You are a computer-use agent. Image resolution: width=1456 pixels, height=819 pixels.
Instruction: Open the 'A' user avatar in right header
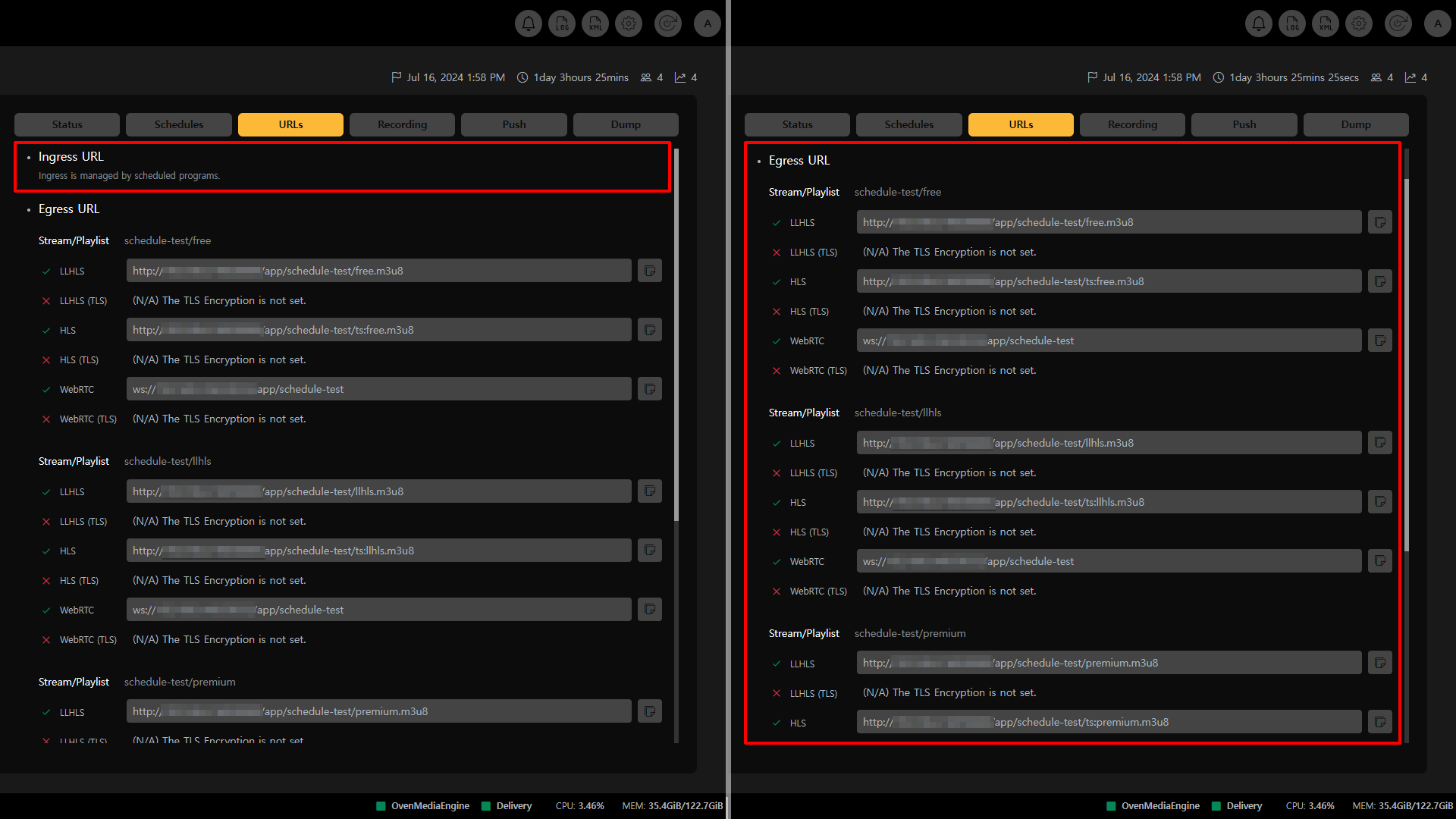coord(1438,24)
